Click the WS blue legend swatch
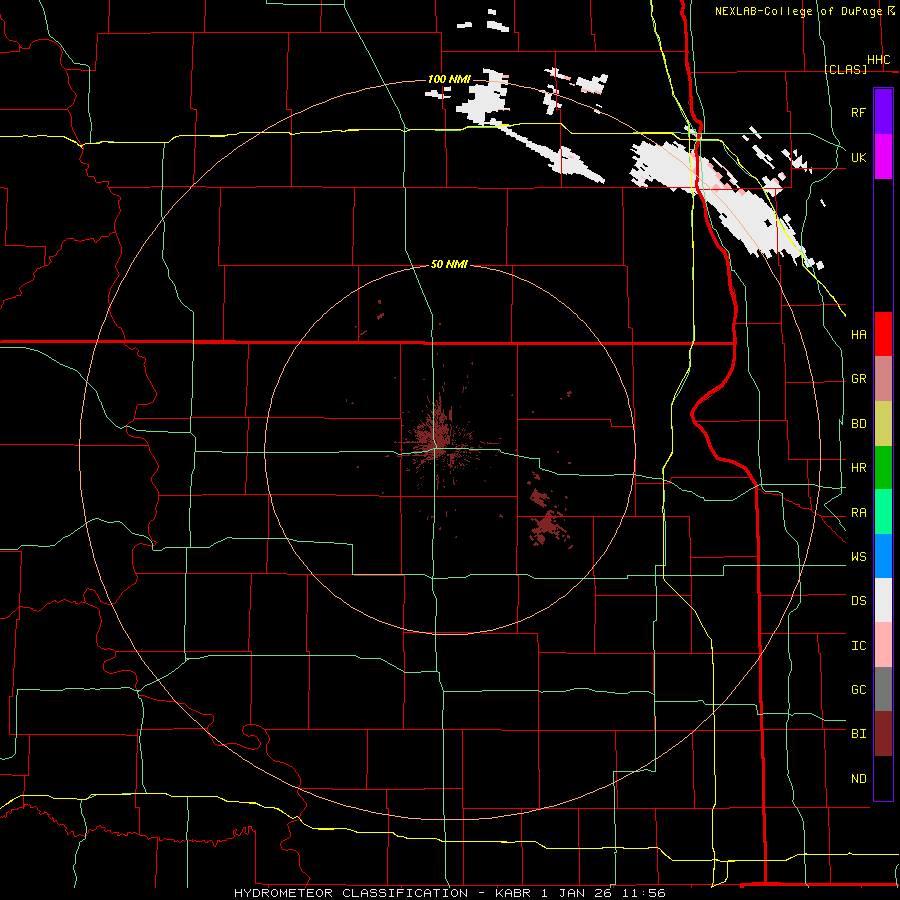 click(x=883, y=556)
